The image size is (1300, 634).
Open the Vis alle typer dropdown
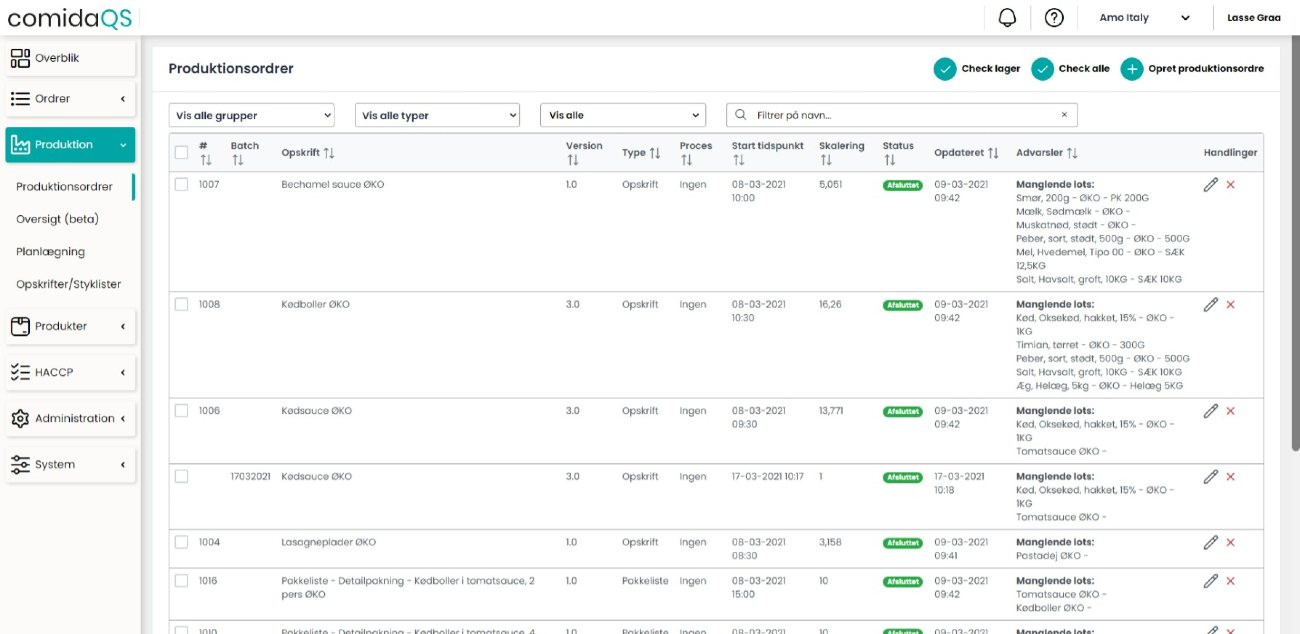[437, 115]
